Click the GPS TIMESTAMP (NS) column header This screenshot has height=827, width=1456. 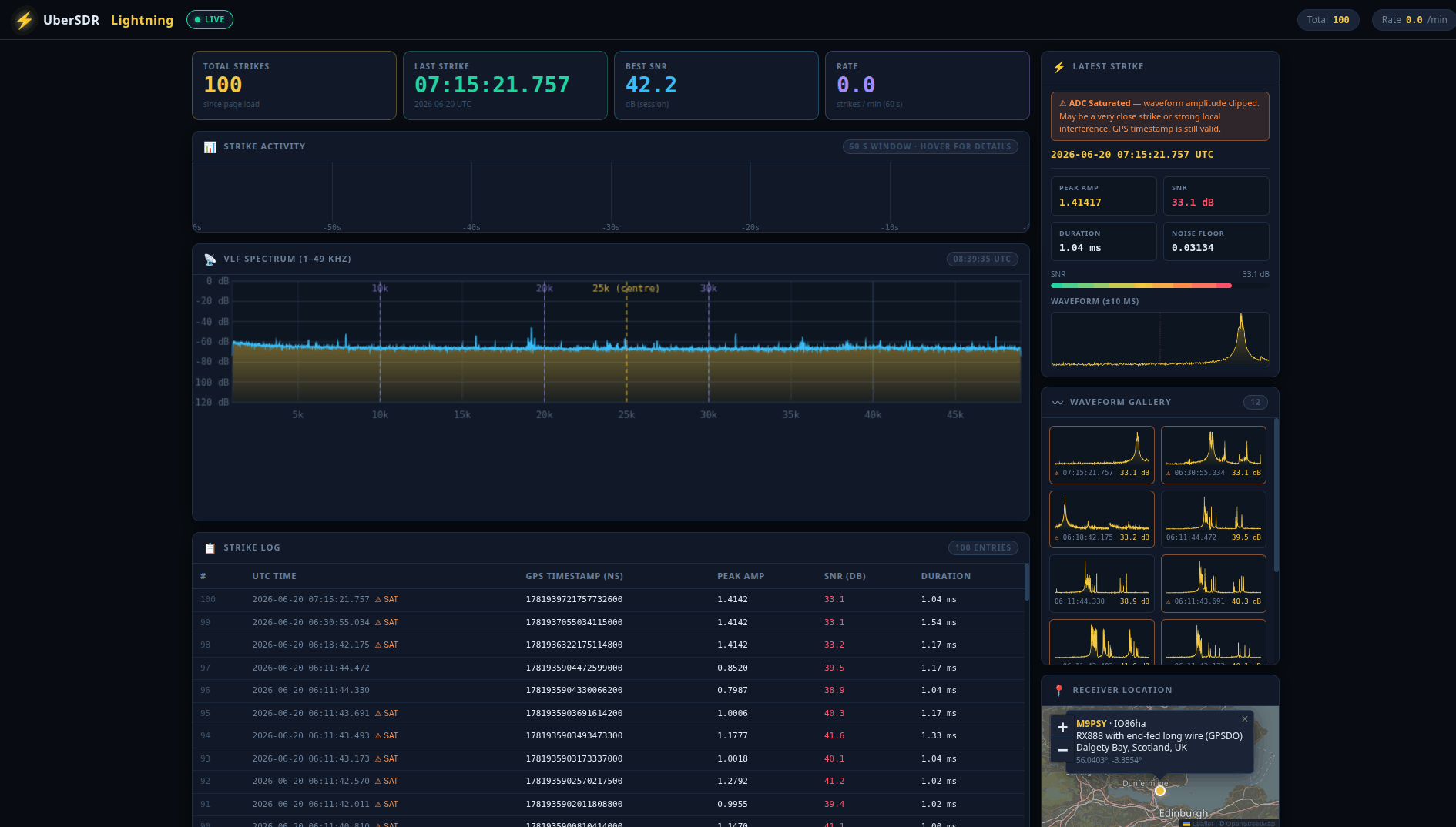(574, 576)
